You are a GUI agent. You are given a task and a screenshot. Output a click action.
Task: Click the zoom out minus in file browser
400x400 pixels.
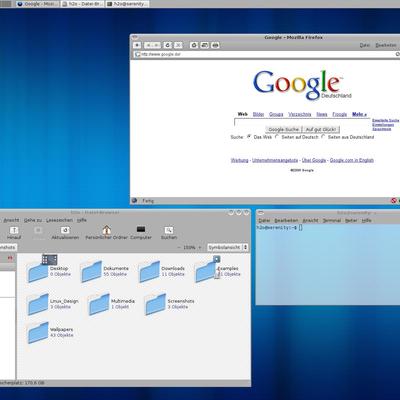click(x=179, y=247)
